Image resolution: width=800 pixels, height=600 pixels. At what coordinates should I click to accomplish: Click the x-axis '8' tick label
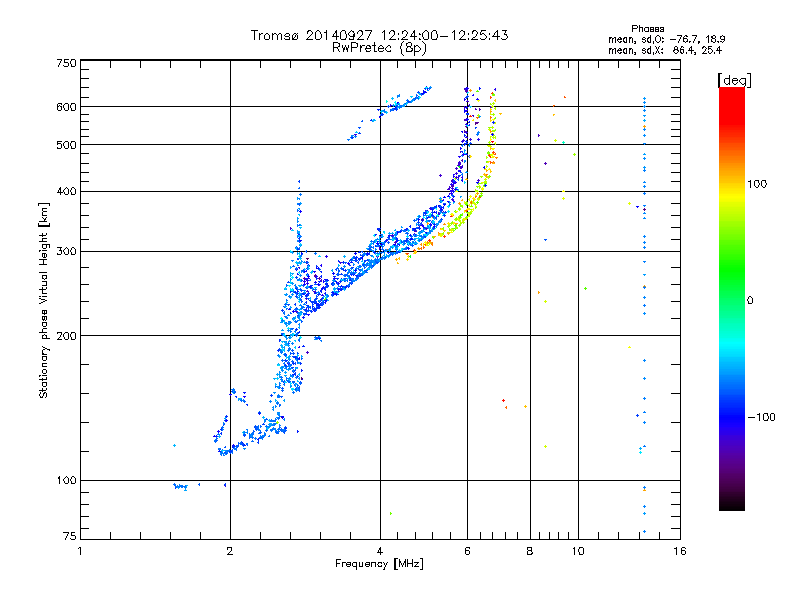530,551
